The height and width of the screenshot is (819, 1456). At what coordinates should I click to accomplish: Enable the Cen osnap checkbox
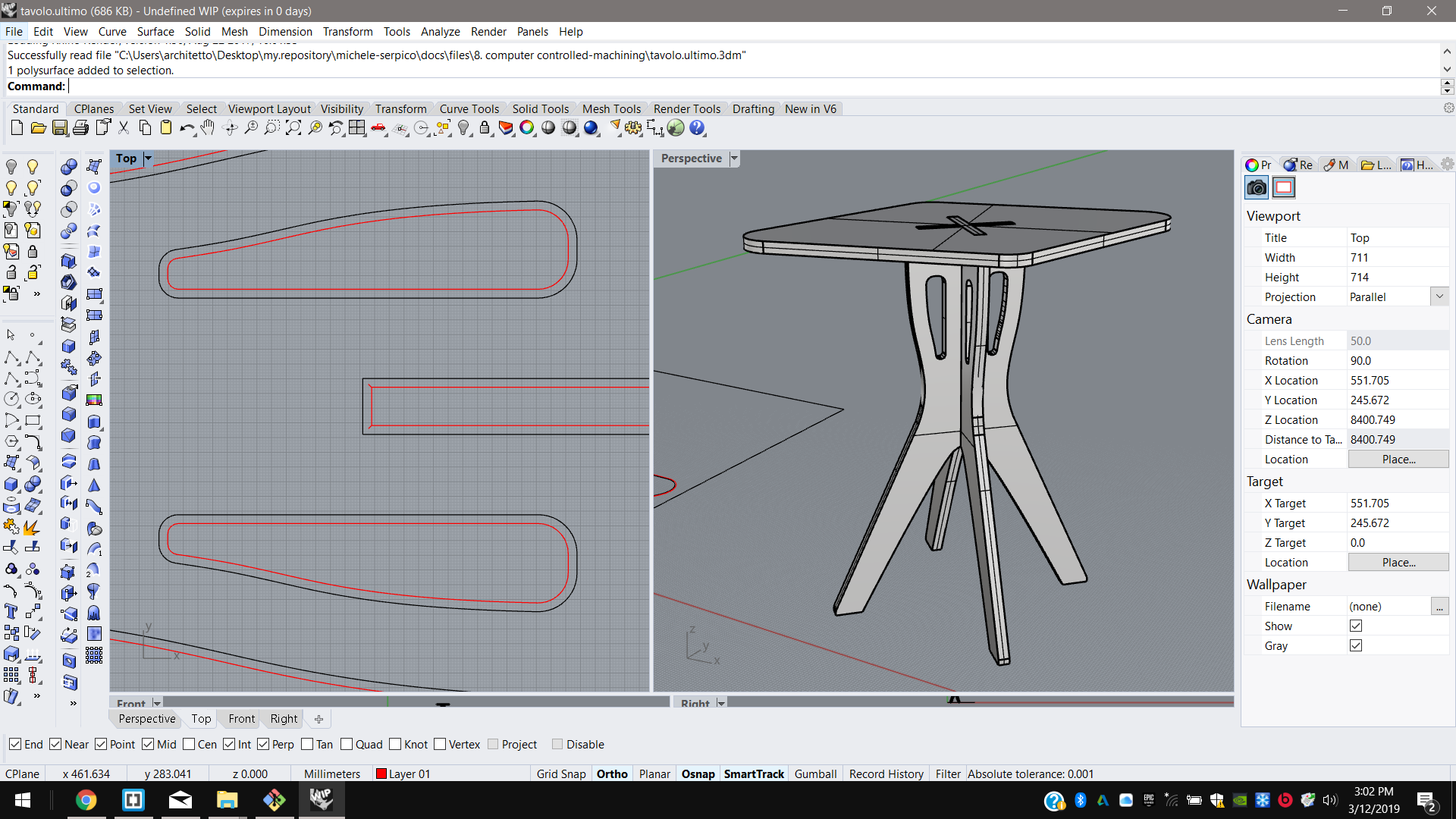coord(190,745)
